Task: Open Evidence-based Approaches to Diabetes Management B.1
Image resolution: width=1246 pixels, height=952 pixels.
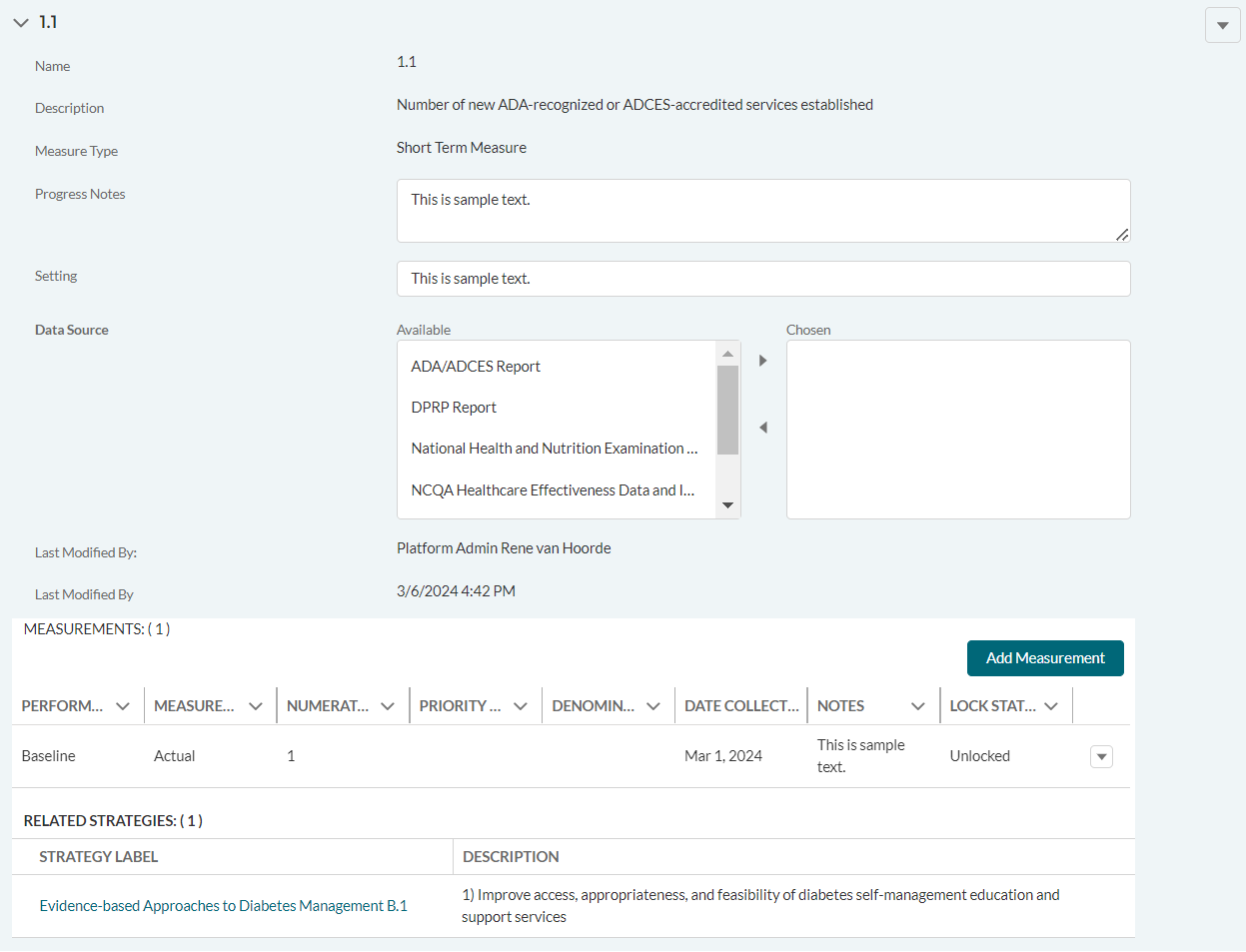Action: pyautogui.click(x=224, y=906)
